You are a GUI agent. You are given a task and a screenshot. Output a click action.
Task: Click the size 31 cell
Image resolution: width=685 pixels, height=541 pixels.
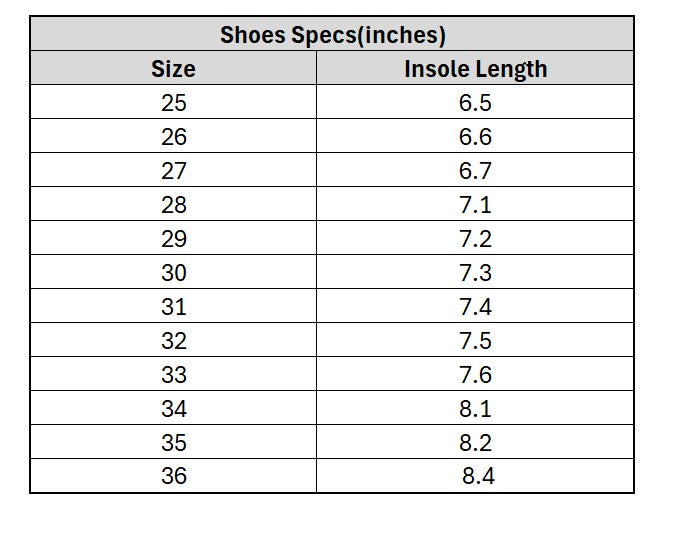[x=173, y=306]
